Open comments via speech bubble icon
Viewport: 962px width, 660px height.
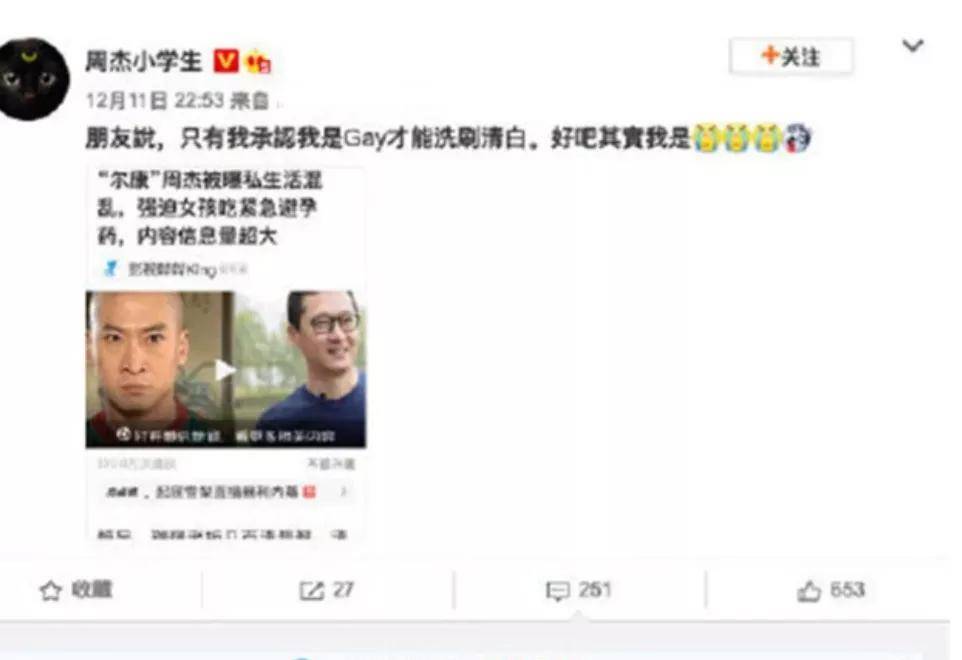pyautogui.click(x=558, y=591)
